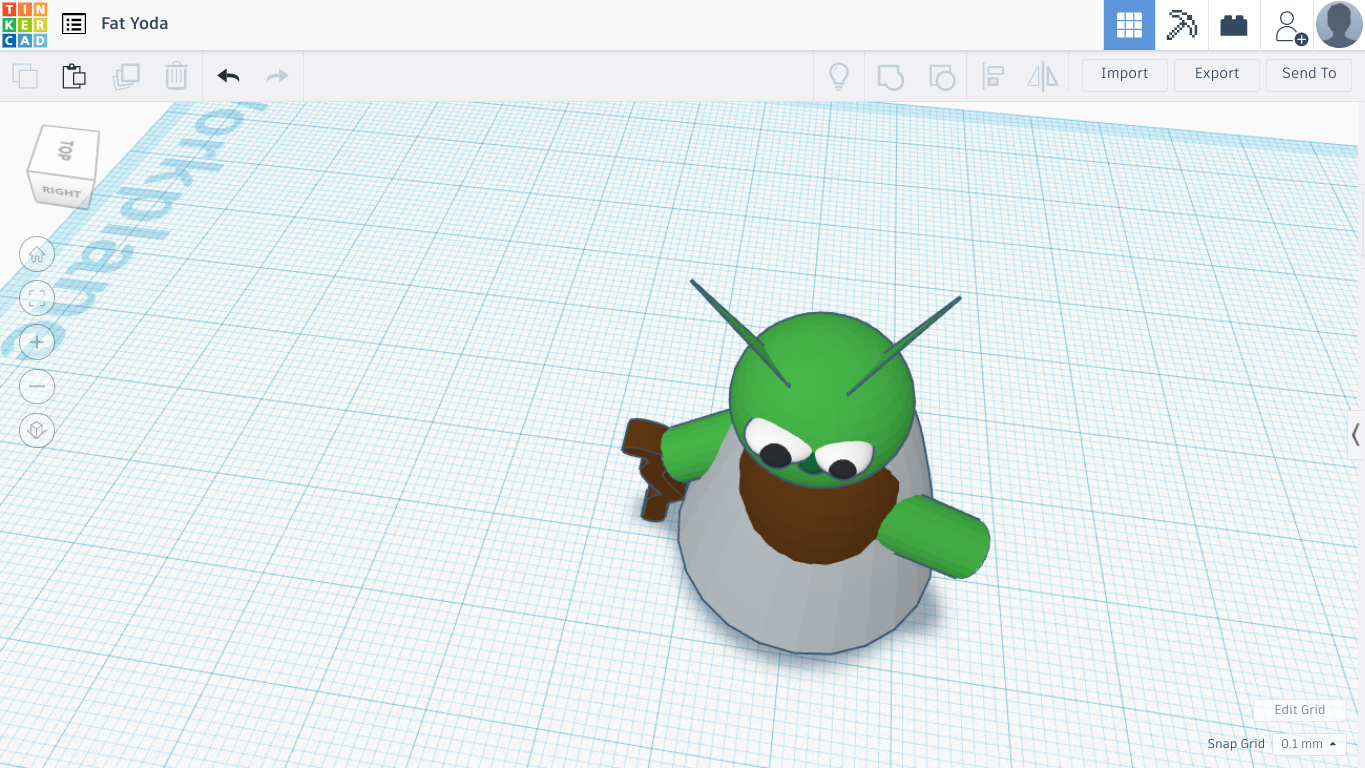Click the RIGHT face of view cube
The image size is (1365, 768).
pyautogui.click(x=61, y=190)
